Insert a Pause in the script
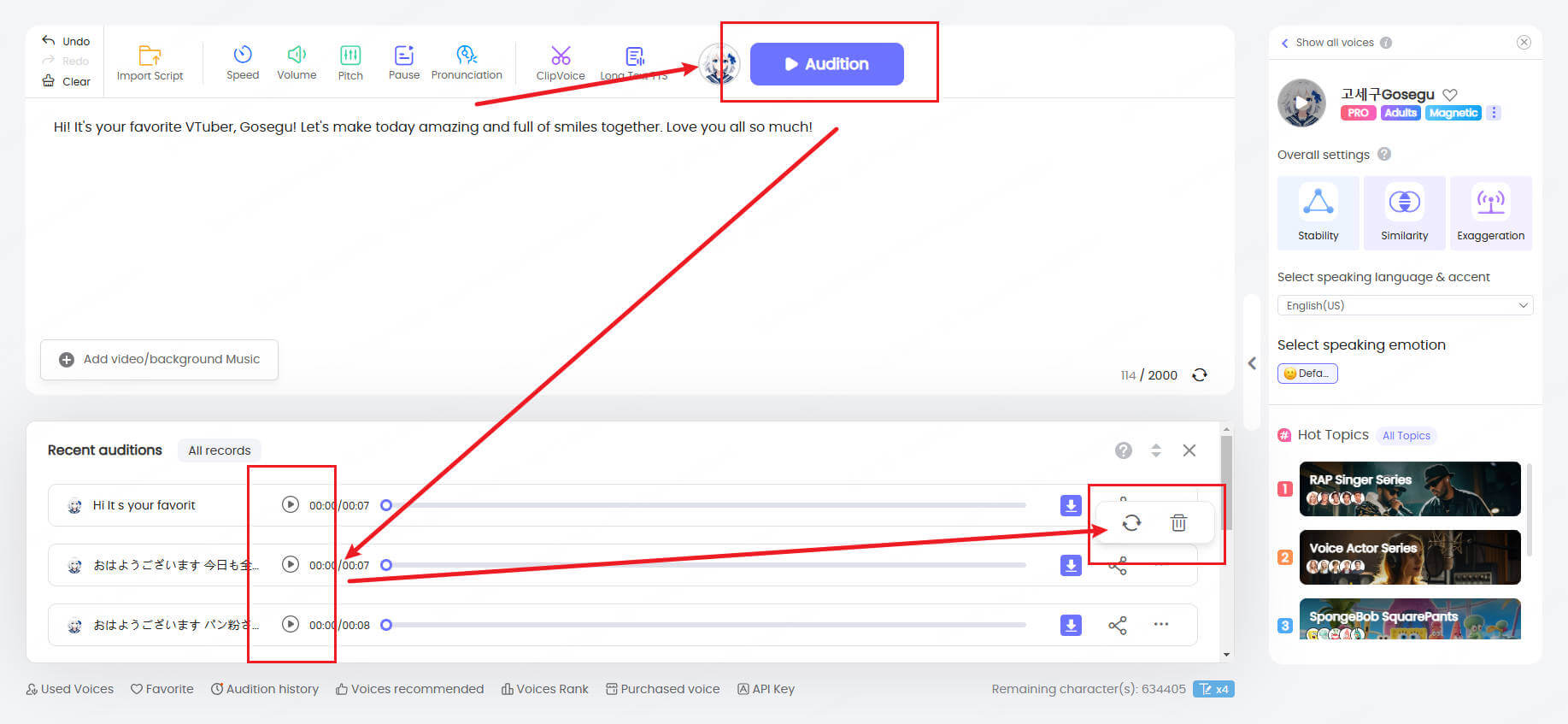 point(404,63)
